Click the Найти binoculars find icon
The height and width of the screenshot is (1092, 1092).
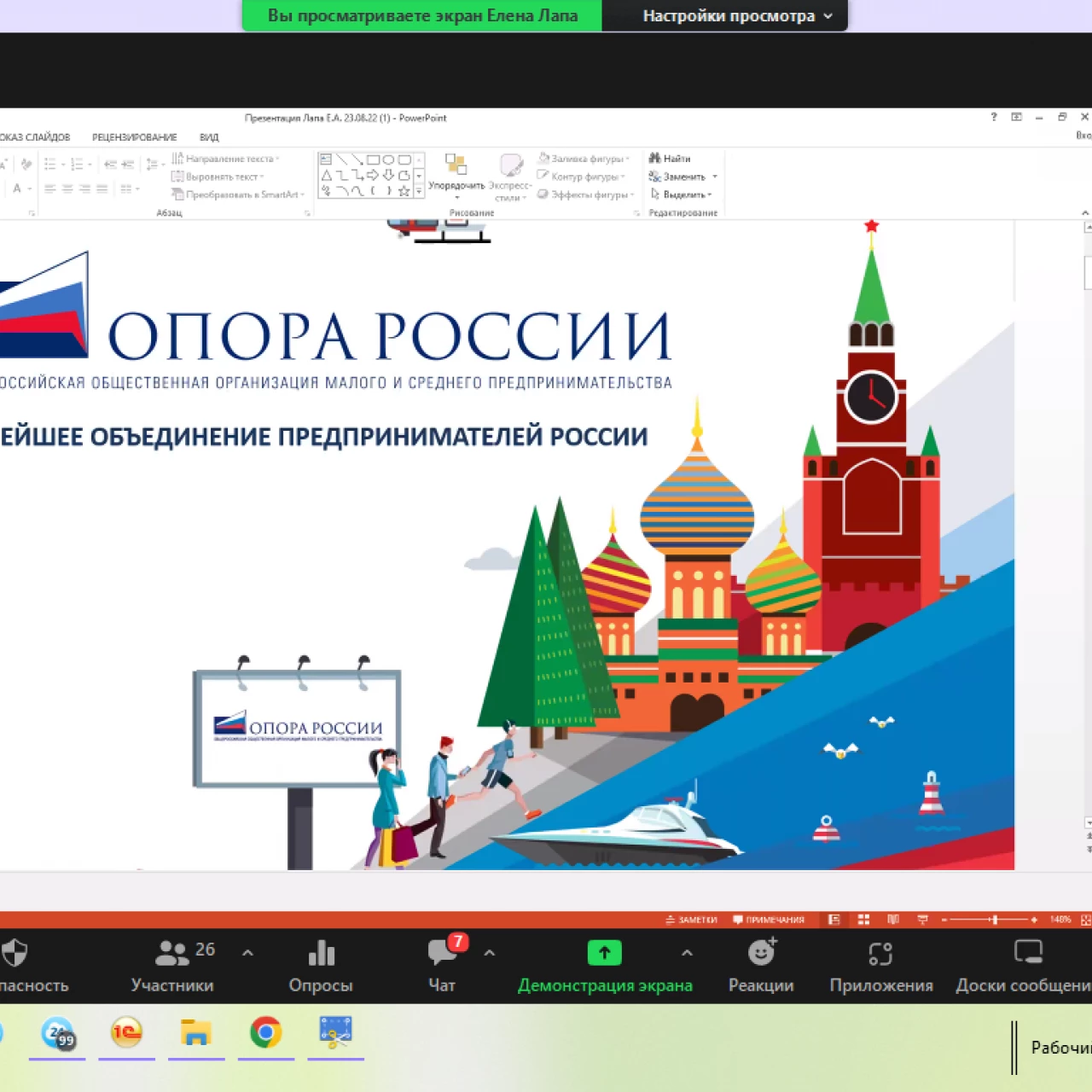pyautogui.click(x=654, y=158)
